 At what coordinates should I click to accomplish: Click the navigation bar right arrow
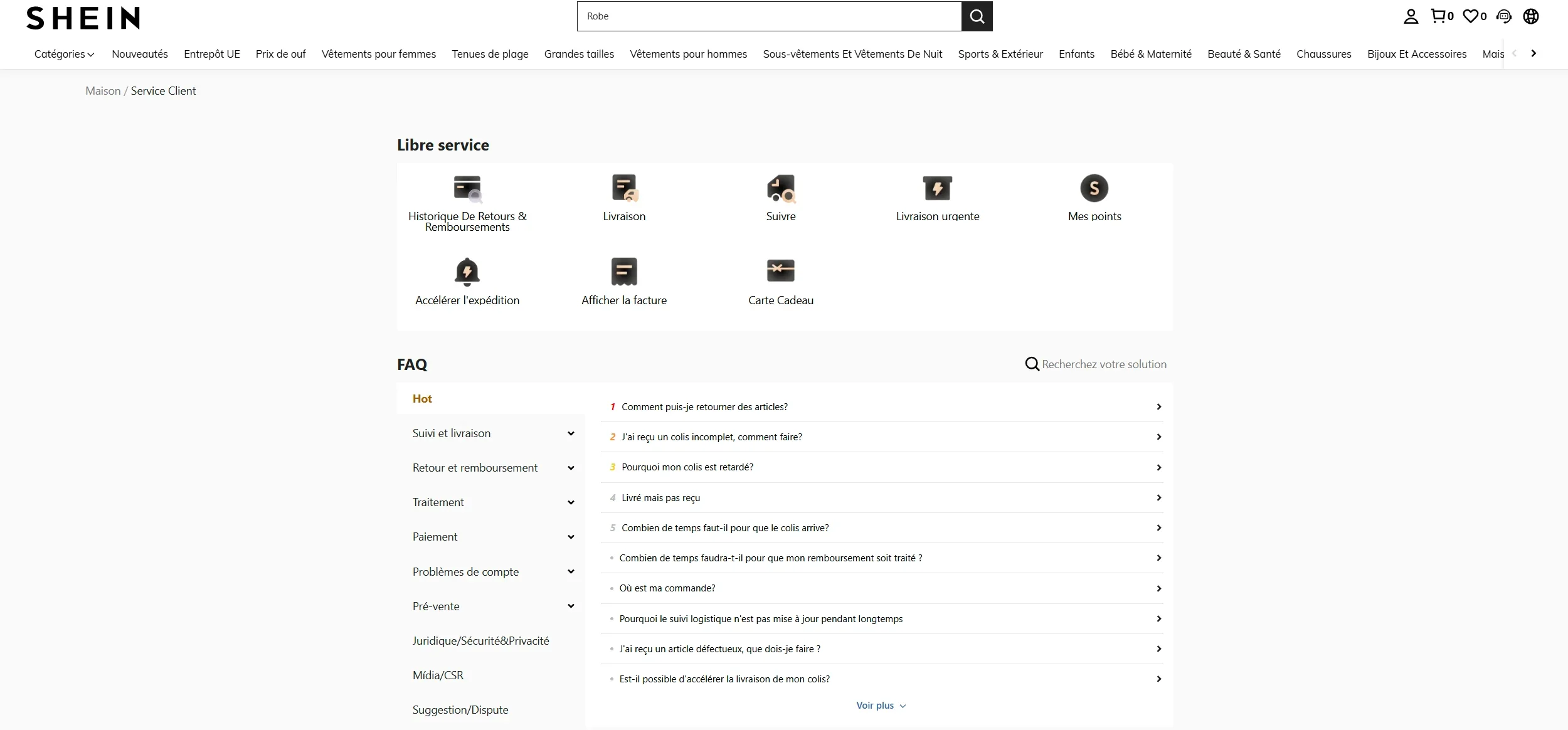pos(1534,53)
